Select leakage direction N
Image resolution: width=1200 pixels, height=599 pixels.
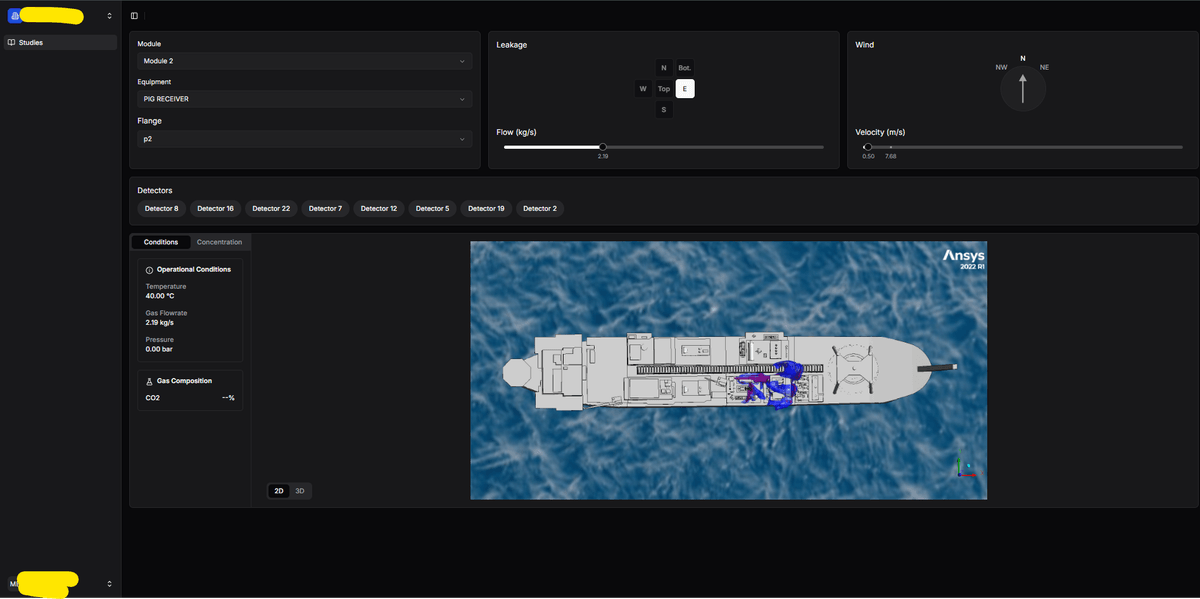pos(664,67)
